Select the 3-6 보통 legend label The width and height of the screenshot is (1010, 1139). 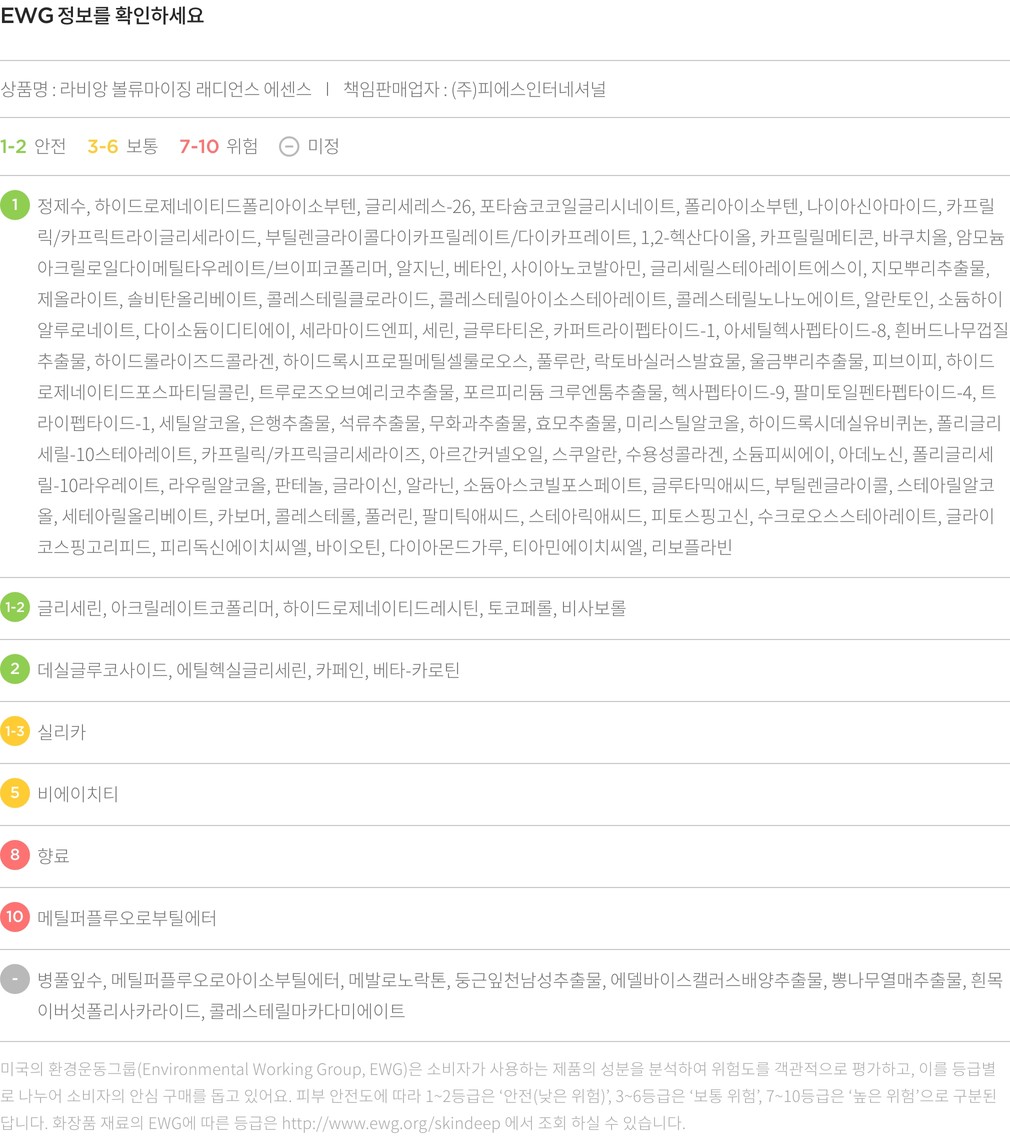pos(122,146)
